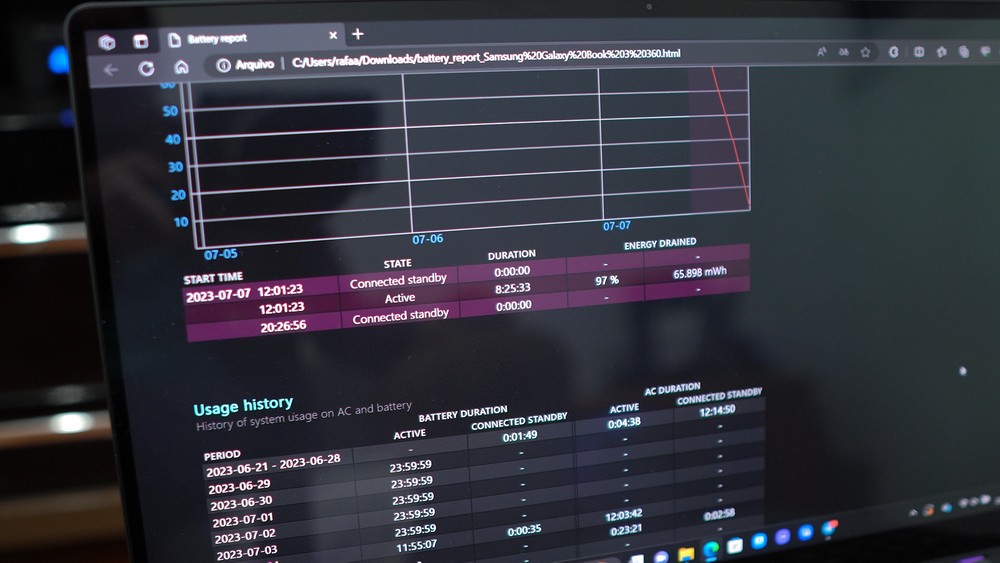Open the Collections icon
Image resolution: width=1000 pixels, height=563 pixels.
(x=964, y=52)
